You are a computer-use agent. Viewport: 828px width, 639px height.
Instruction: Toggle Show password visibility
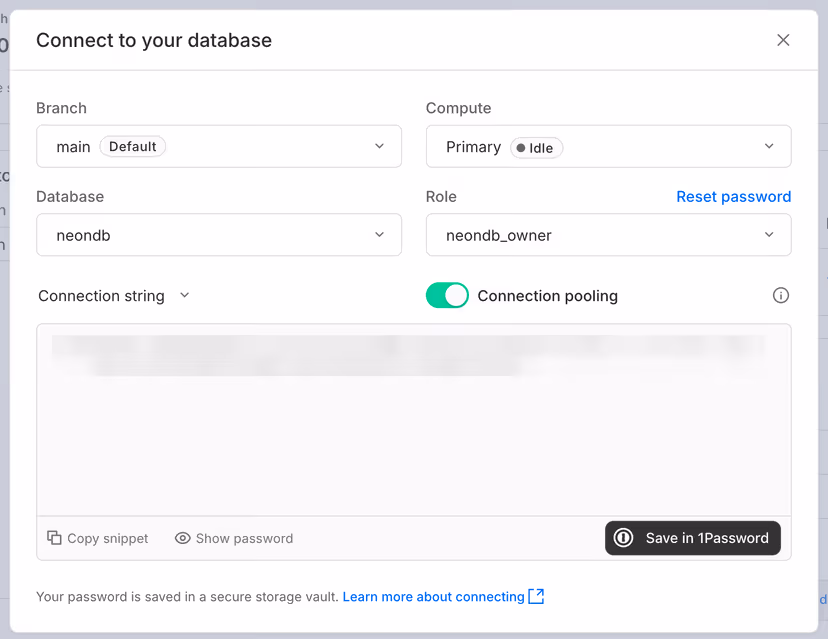234,538
